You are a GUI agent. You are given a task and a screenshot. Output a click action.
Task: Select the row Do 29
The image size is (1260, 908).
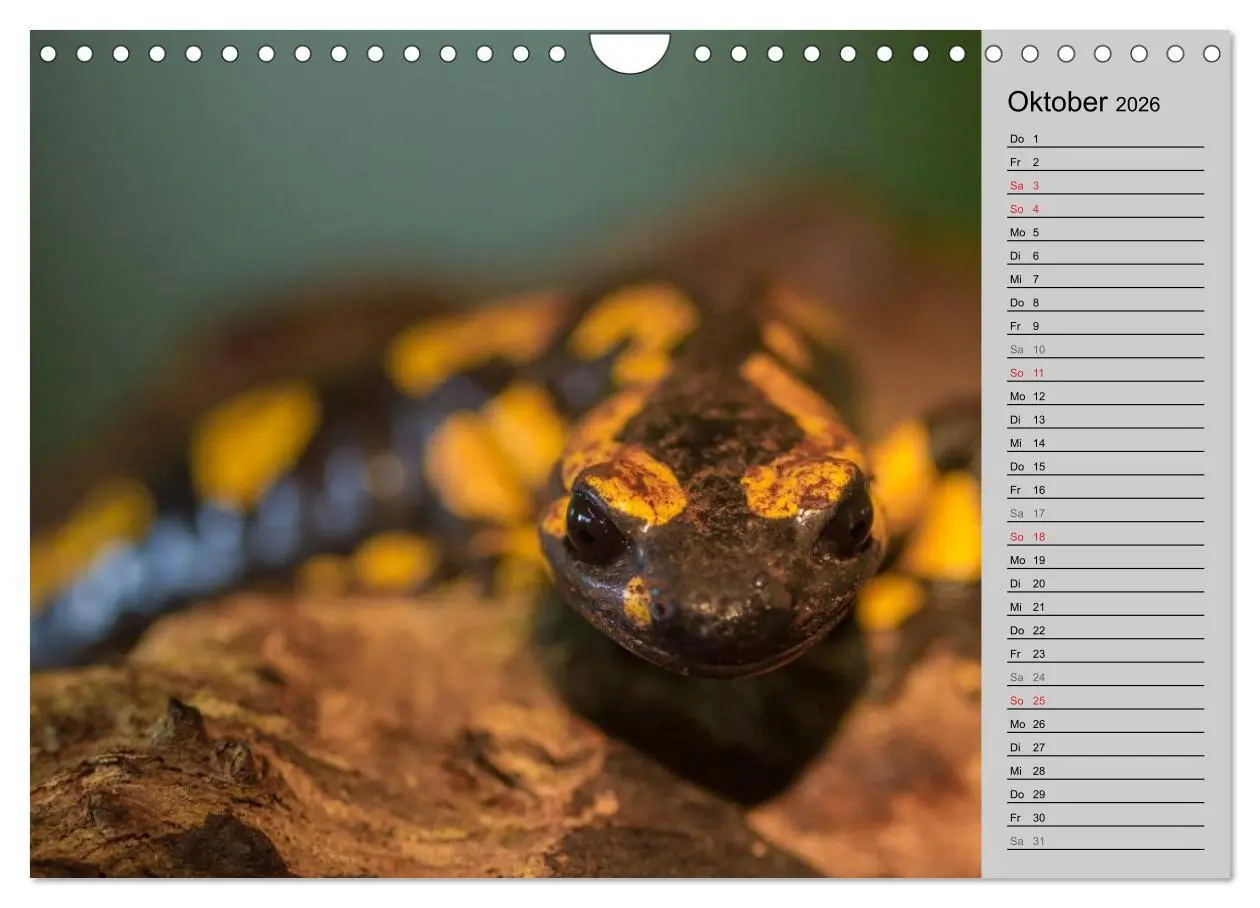1105,795
